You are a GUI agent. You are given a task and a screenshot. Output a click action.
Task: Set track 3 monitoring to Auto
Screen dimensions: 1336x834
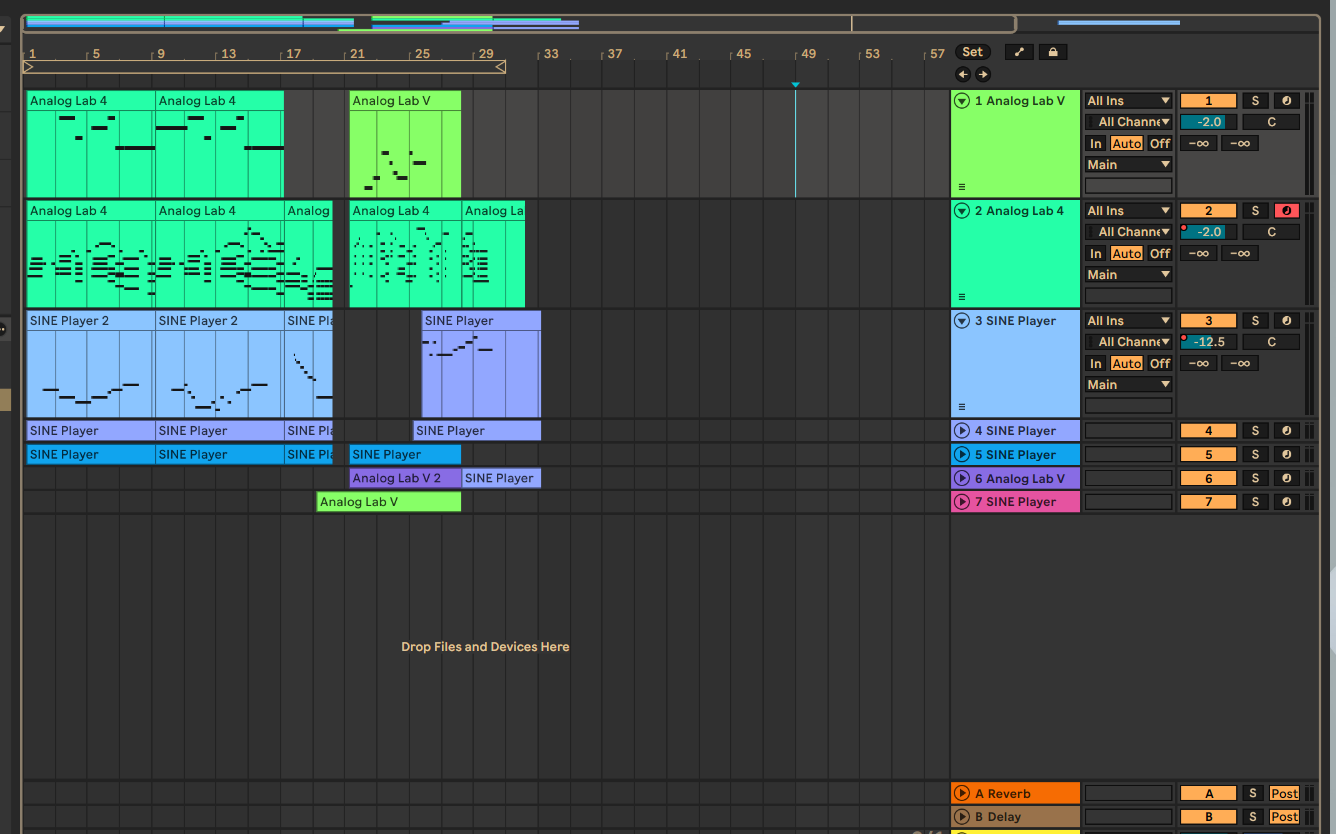click(x=1126, y=363)
